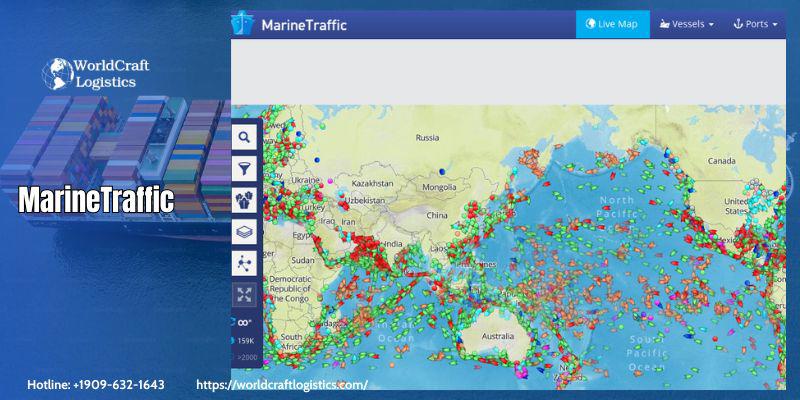
Task: Click the 159K vessel count
Action: 246,340
